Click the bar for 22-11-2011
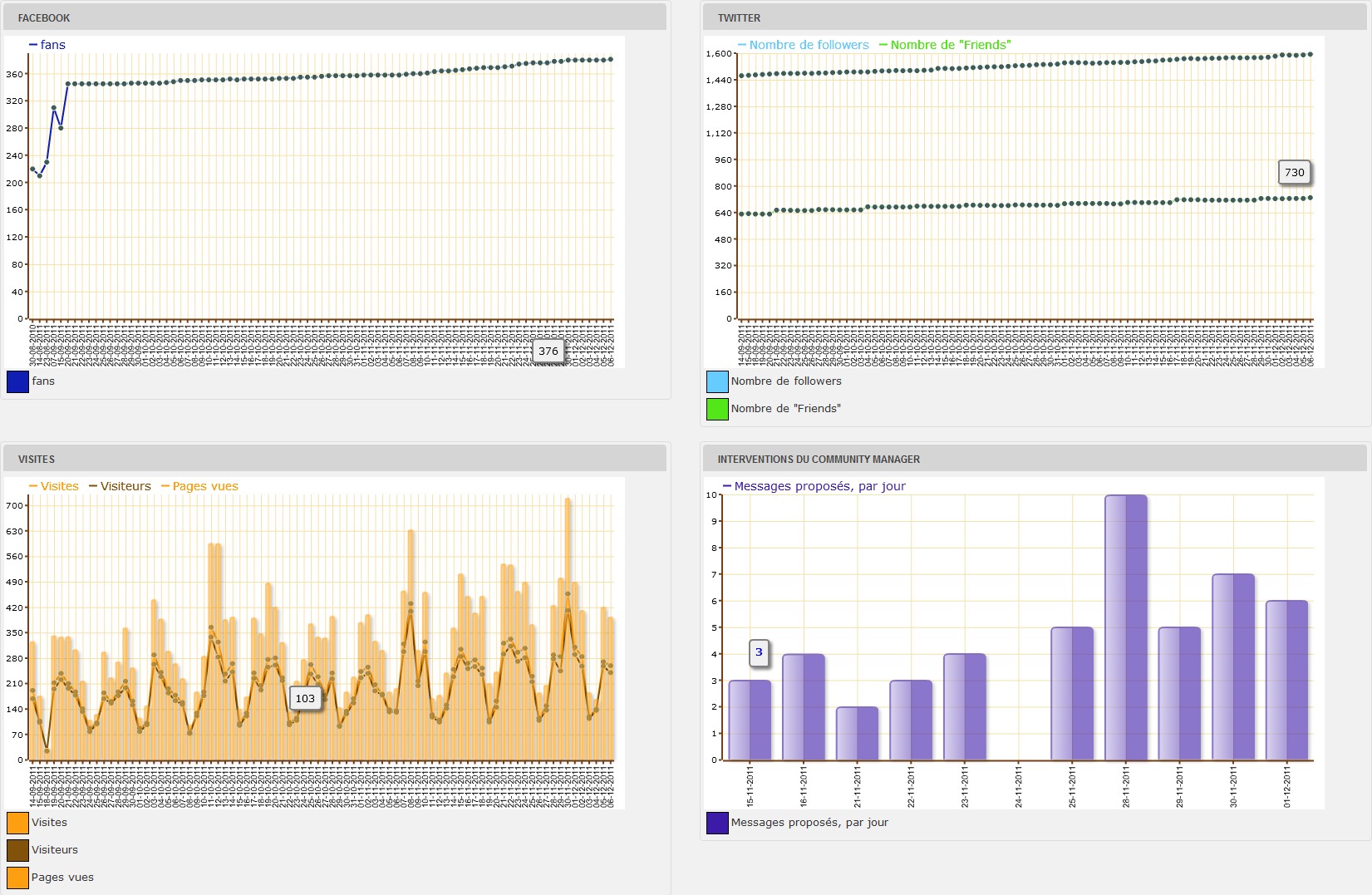Viewport: 1372px width, 895px height. [911, 720]
